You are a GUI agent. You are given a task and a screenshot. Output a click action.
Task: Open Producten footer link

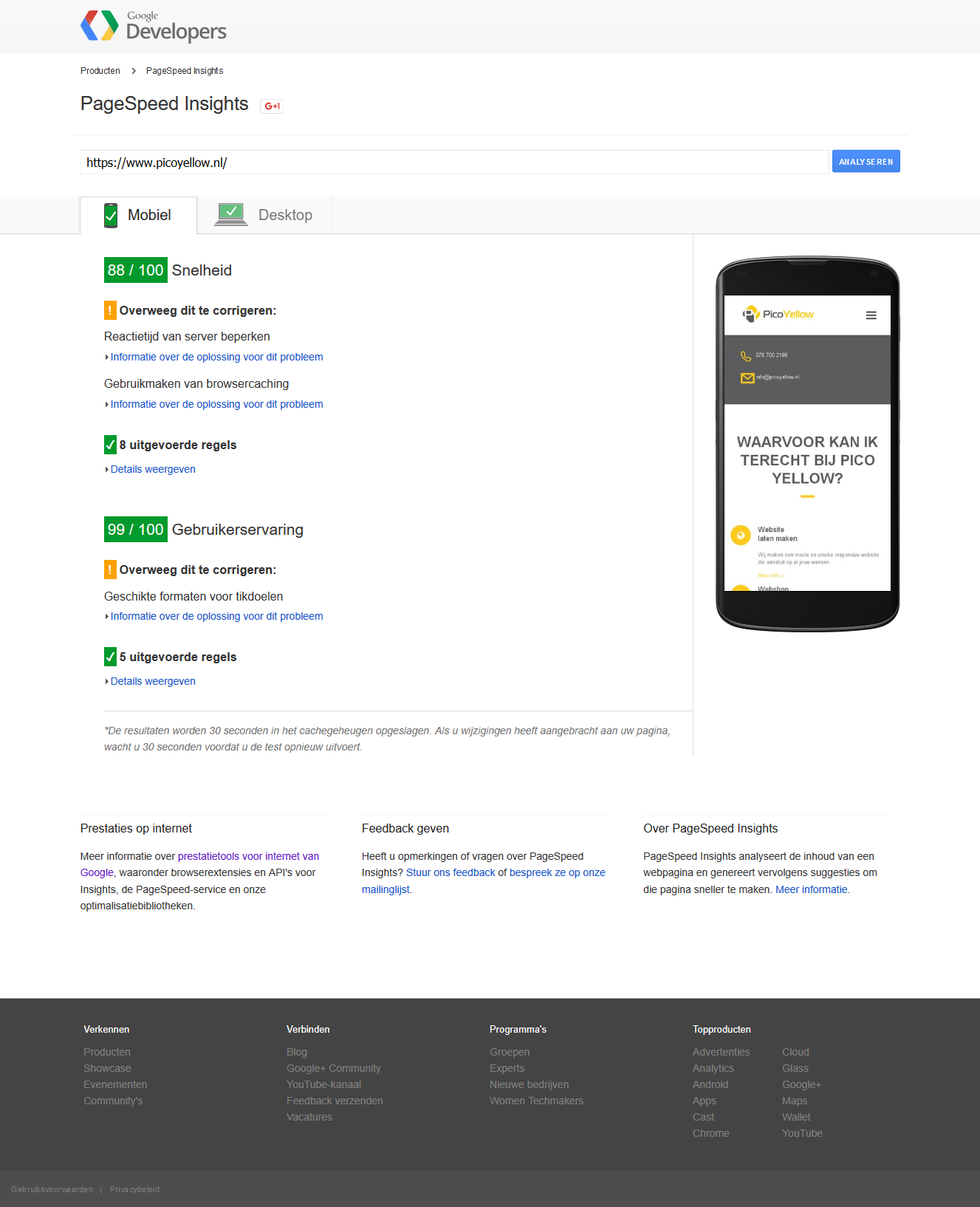[107, 1052]
